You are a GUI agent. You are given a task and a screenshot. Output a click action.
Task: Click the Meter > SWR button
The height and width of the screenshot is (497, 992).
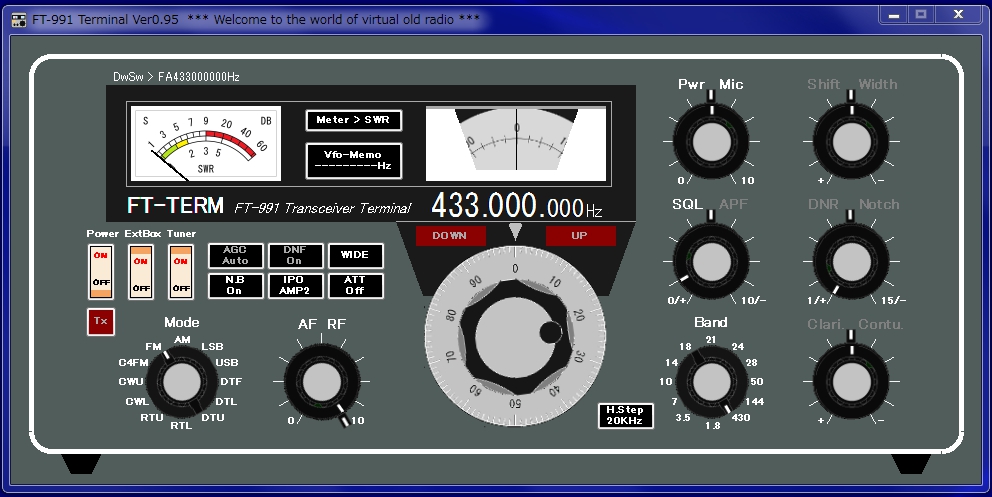354,120
